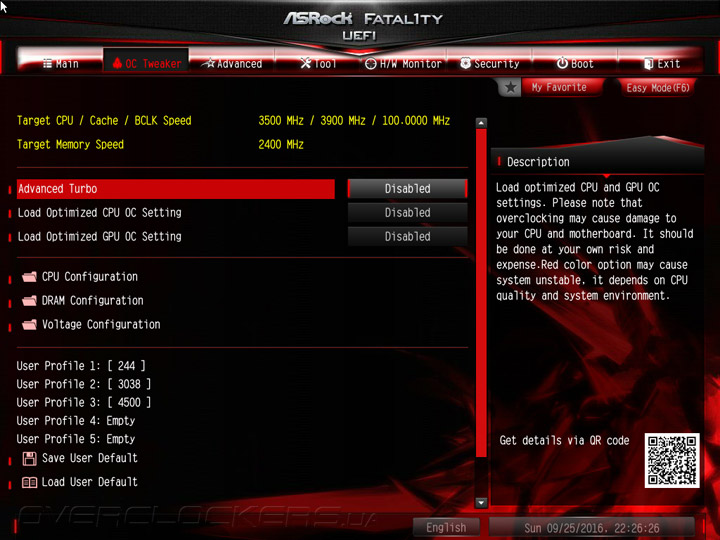
Task: Click the QR code for details
Action: click(x=672, y=460)
